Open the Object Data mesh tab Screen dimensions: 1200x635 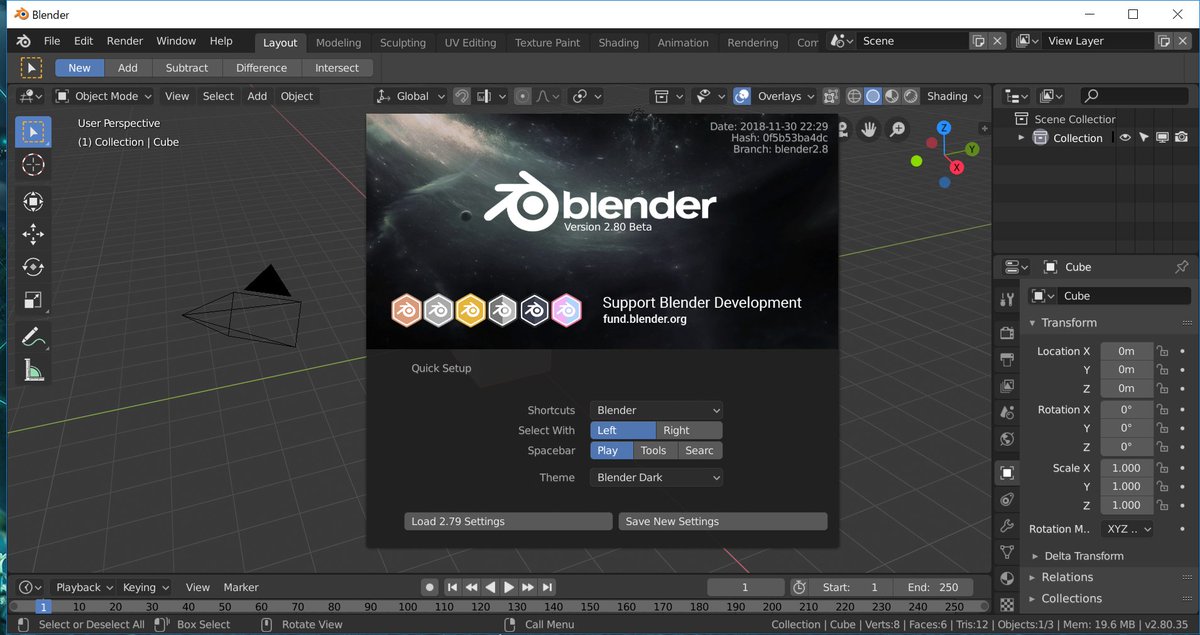(1007, 552)
